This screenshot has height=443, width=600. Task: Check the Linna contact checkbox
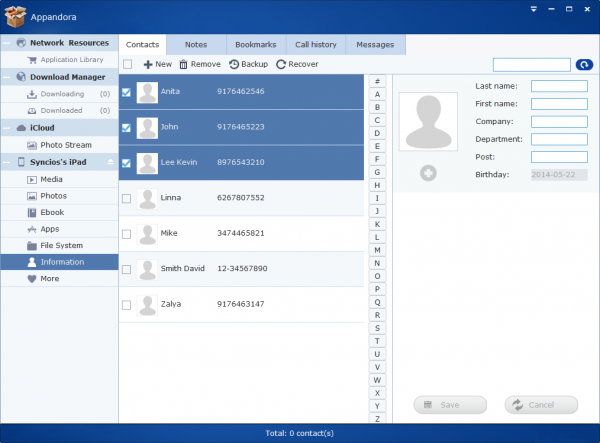coord(126,199)
